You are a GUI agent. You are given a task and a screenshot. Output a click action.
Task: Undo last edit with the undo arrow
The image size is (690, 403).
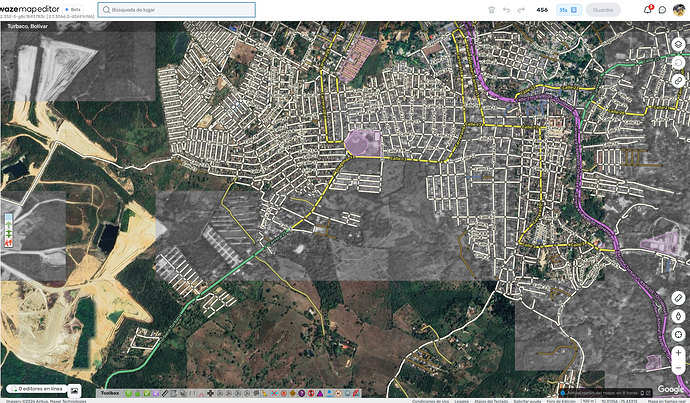point(506,10)
